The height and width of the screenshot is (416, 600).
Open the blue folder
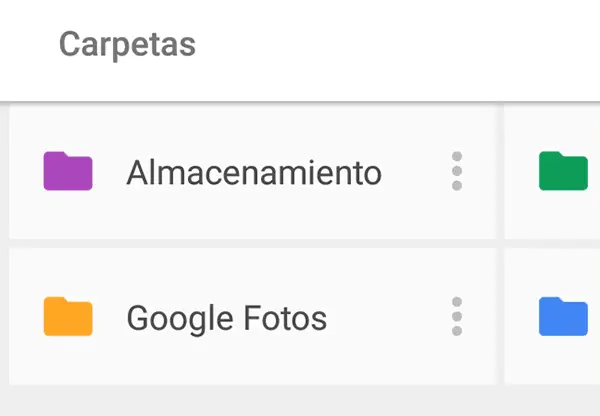pyautogui.click(x=563, y=317)
